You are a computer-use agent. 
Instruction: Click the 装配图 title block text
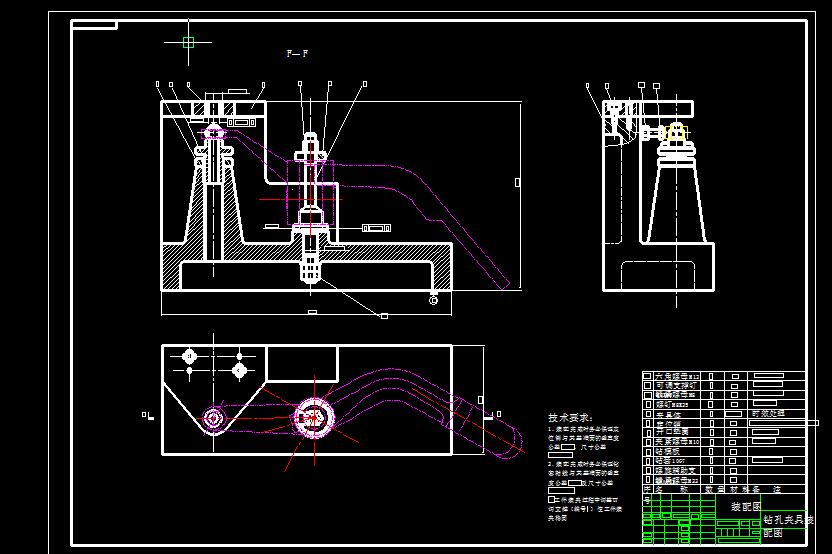click(746, 507)
